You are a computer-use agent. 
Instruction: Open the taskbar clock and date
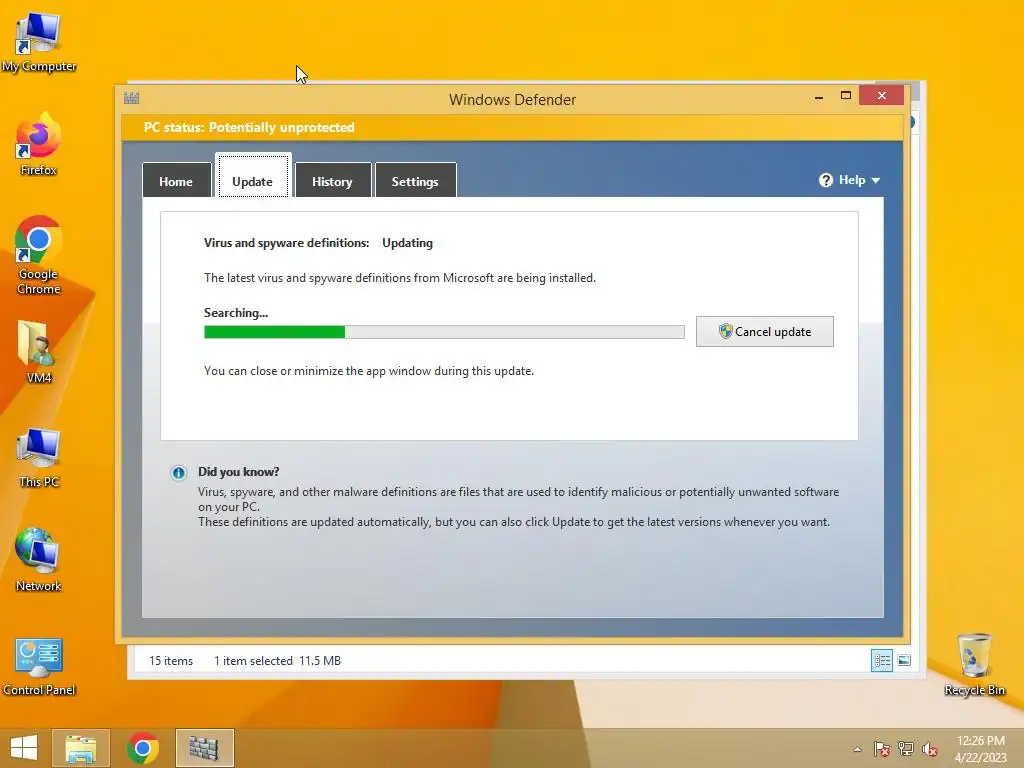pos(980,749)
